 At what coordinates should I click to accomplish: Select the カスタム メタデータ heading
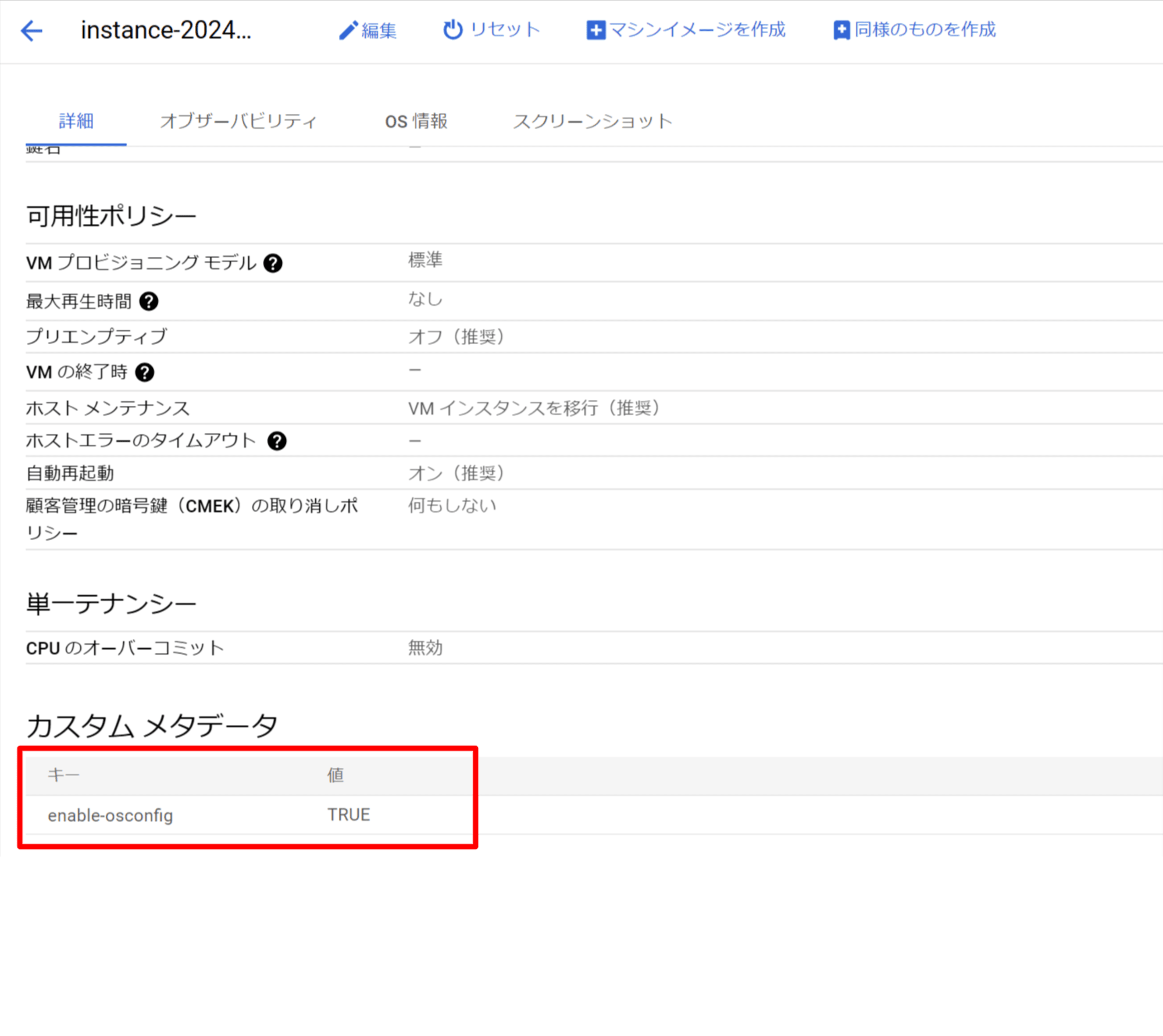[152, 726]
